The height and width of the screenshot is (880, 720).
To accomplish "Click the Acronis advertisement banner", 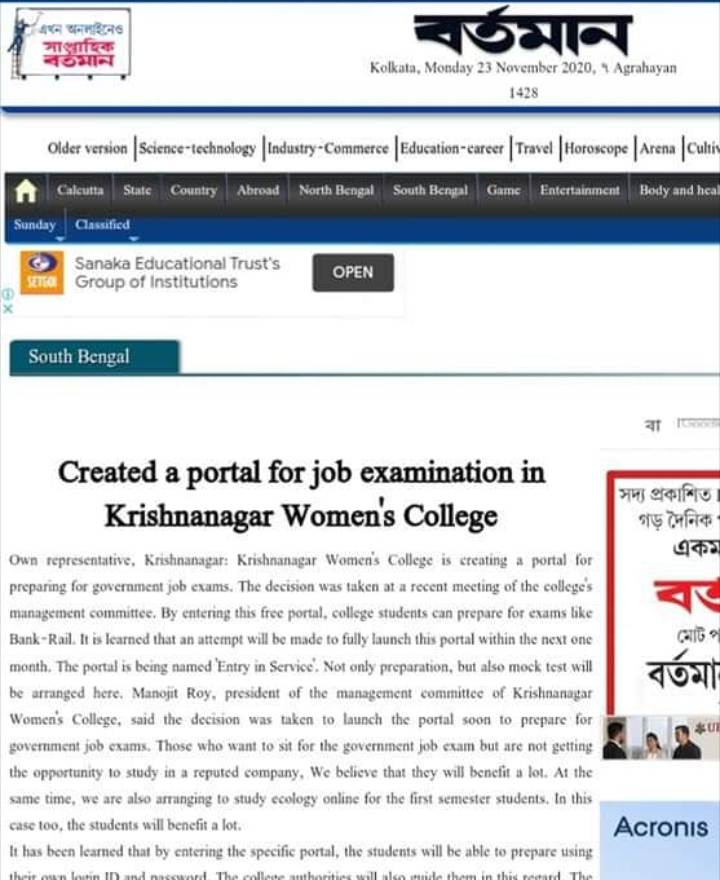I will (660, 840).
